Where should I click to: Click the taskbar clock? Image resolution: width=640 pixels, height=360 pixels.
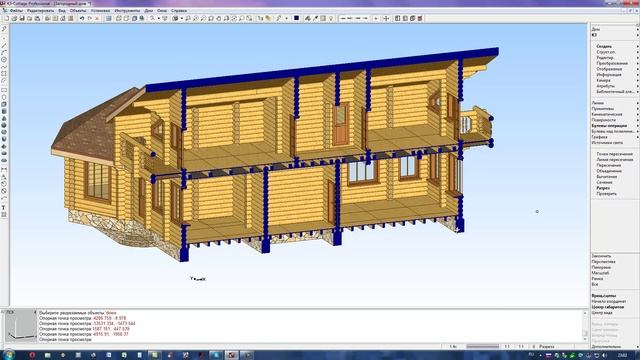(x=622, y=356)
